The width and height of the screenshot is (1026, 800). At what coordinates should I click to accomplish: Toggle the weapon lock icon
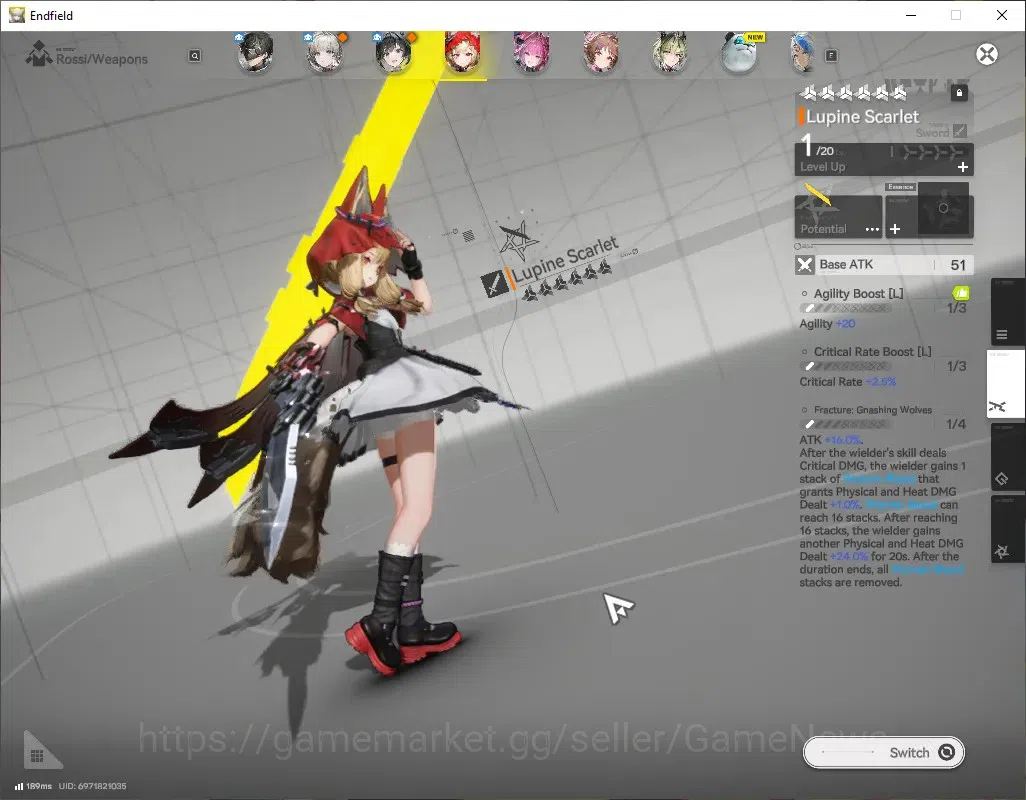(x=959, y=93)
